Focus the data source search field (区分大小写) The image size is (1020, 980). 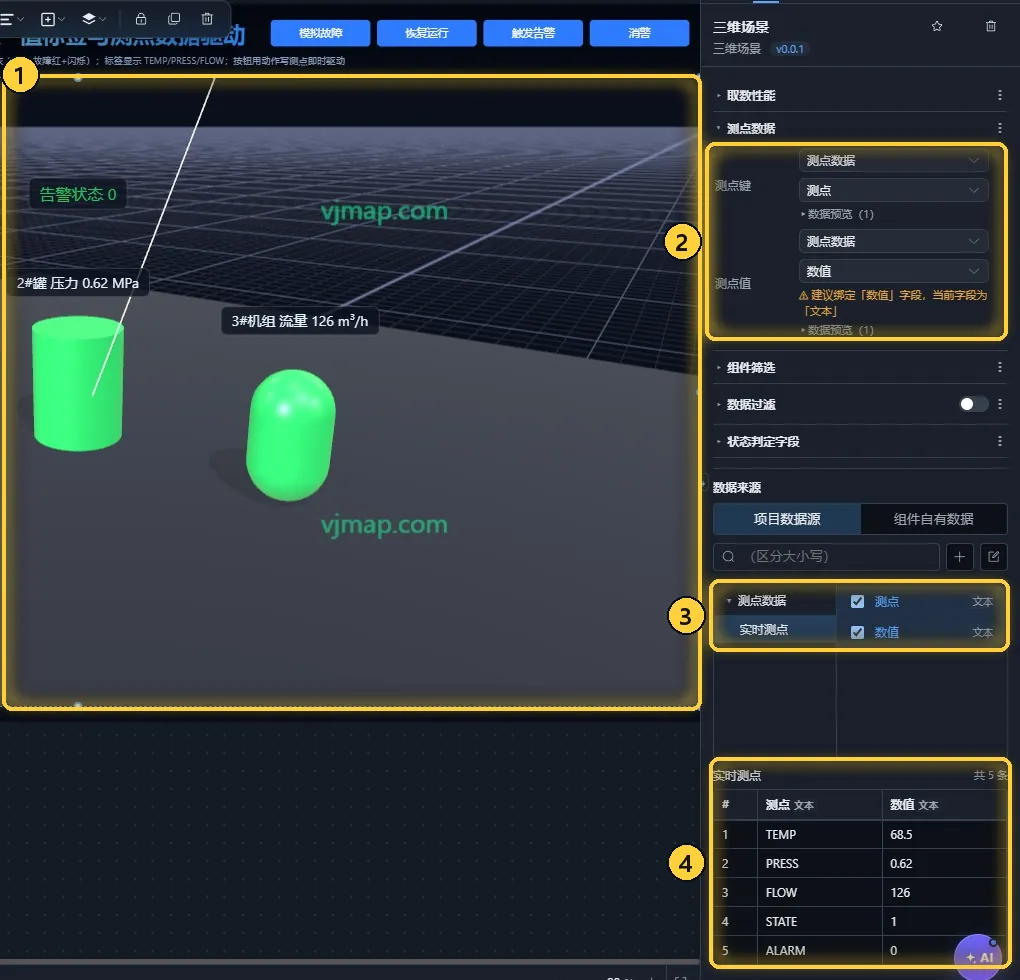pos(826,557)
